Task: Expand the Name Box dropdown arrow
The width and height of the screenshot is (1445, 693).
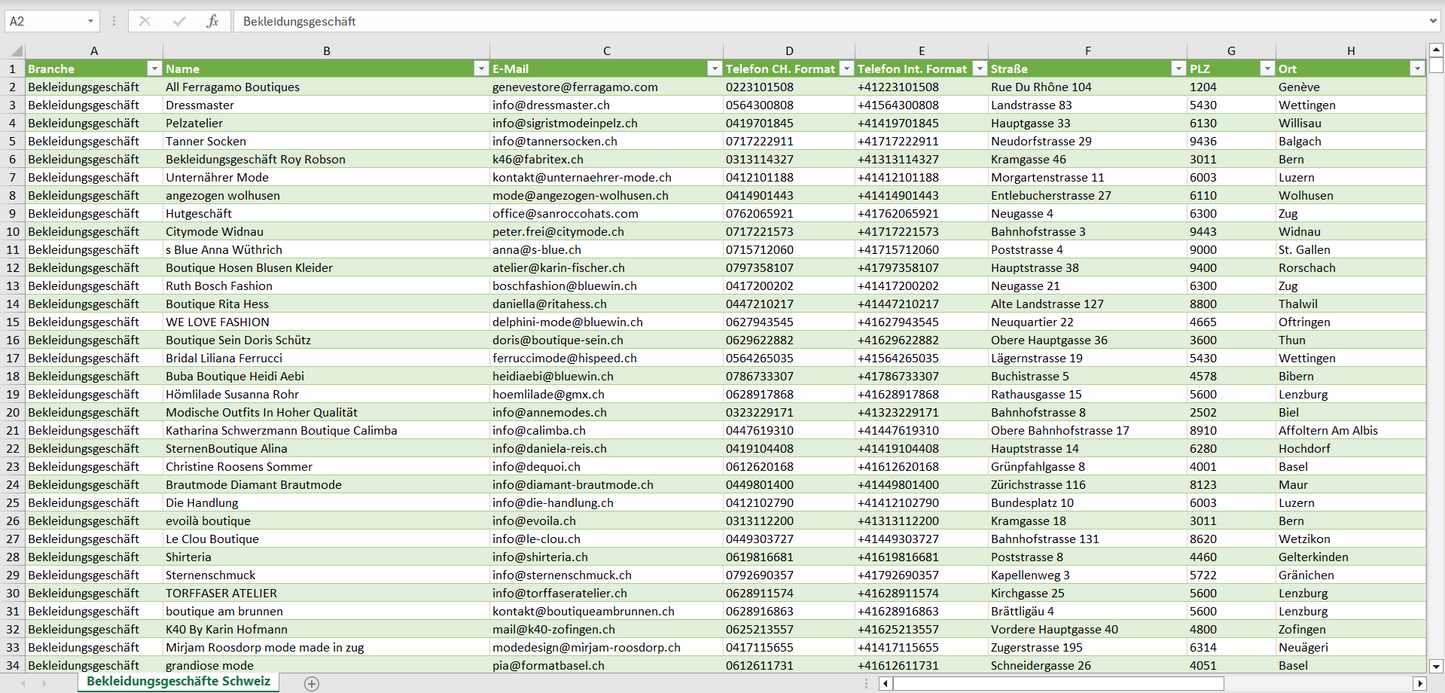Action: point(90,21)
